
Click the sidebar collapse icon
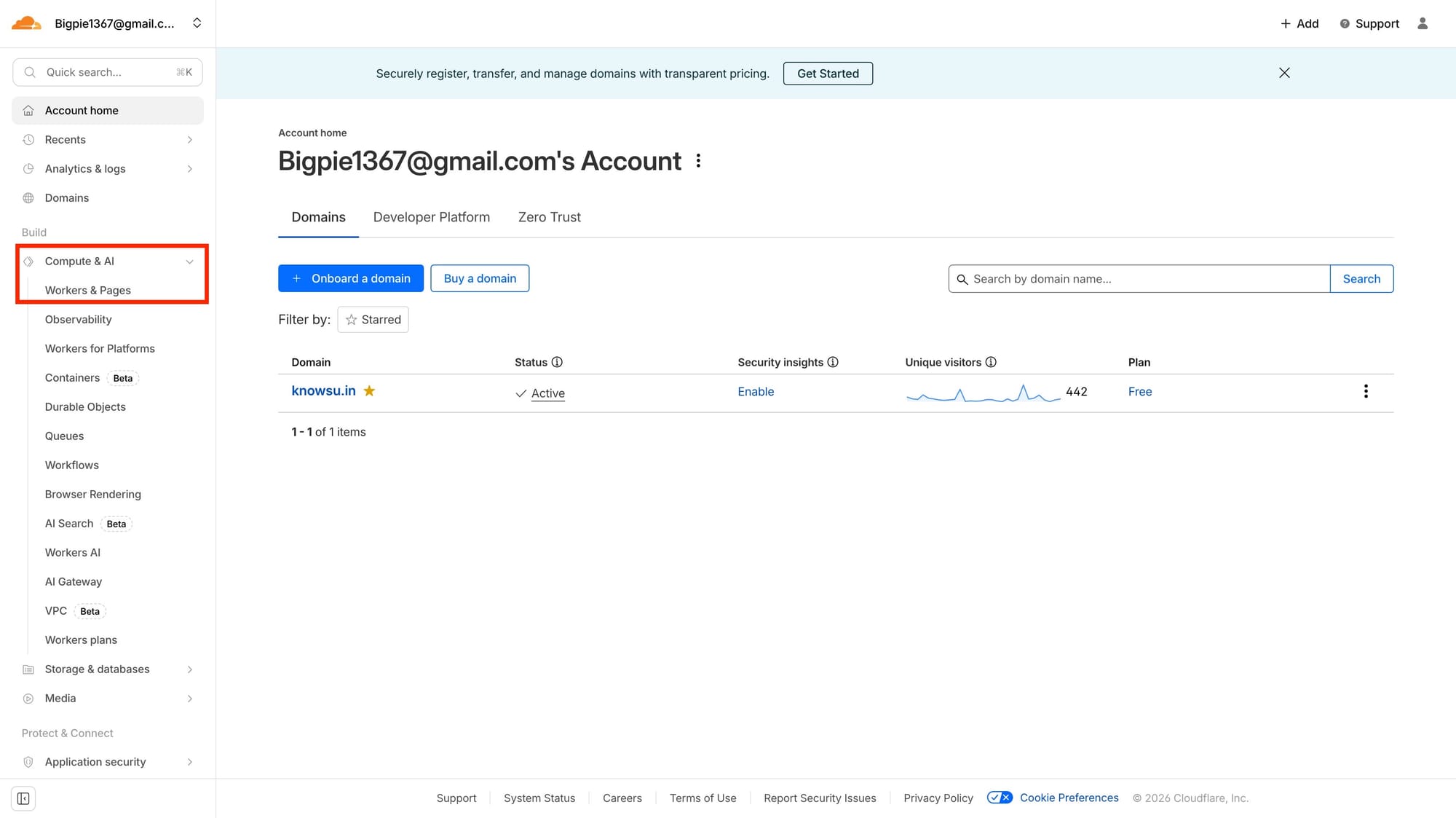tap(23, 798)
